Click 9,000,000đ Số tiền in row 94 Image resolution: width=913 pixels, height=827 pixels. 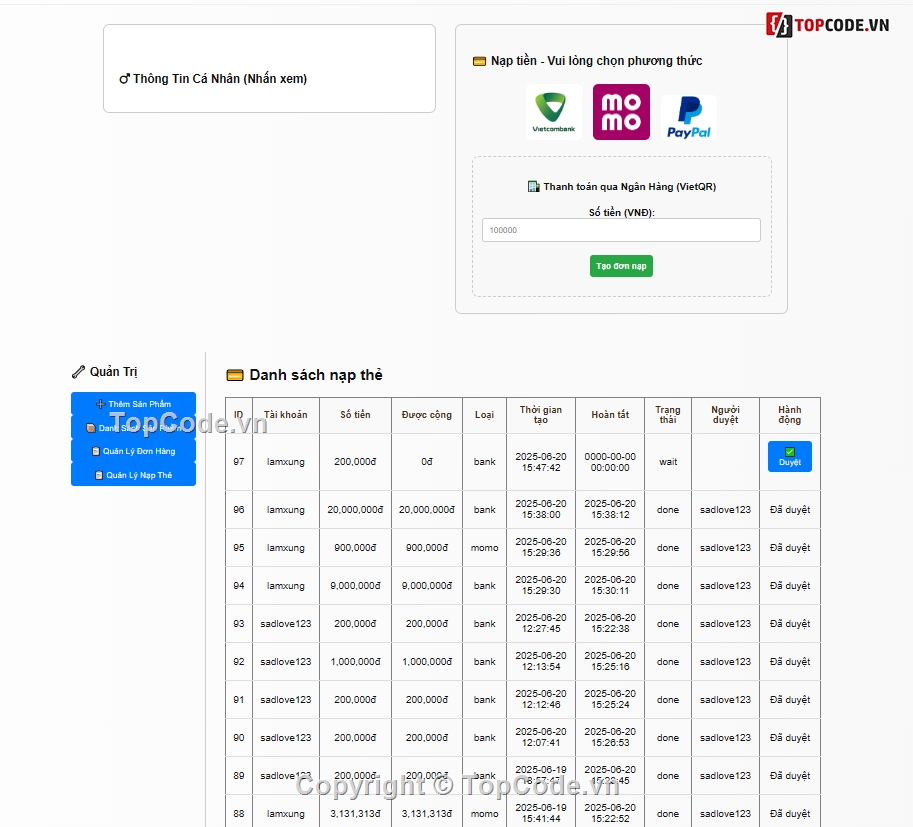pos(355,585)
